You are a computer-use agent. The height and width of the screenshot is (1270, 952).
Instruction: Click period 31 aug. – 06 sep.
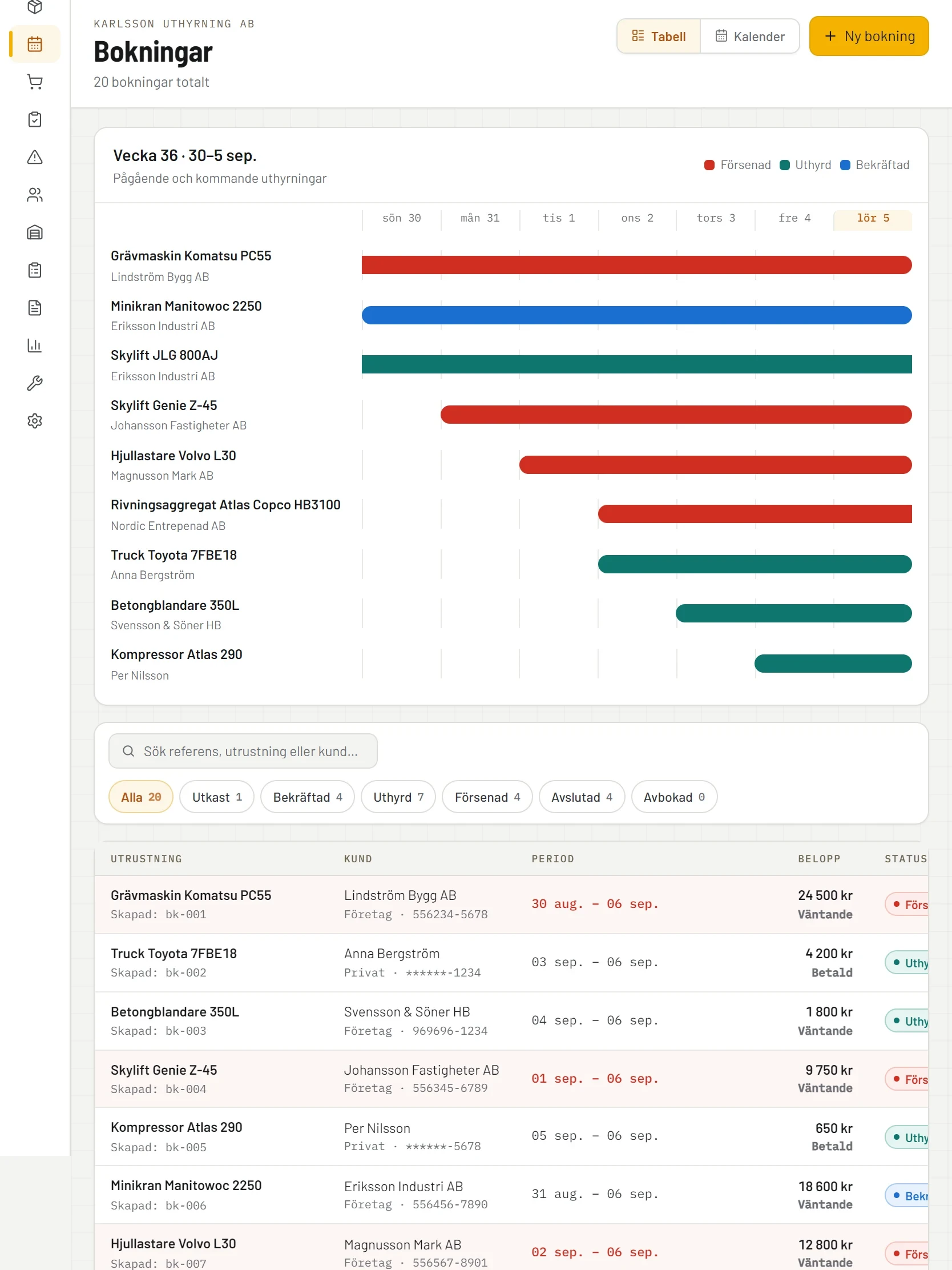[x=595, y=1195]
